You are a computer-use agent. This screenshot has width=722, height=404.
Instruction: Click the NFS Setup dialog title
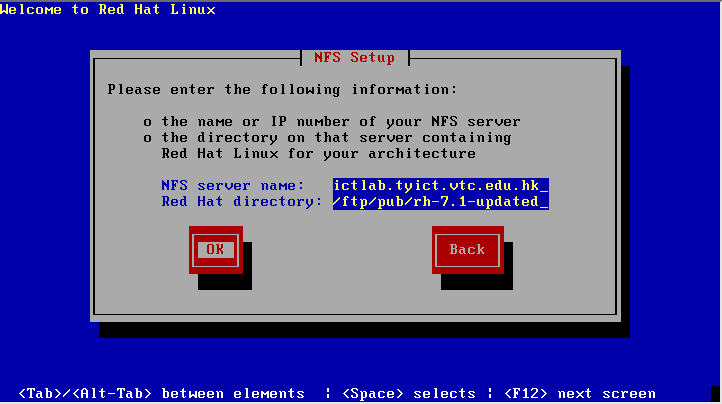(355, 58)
